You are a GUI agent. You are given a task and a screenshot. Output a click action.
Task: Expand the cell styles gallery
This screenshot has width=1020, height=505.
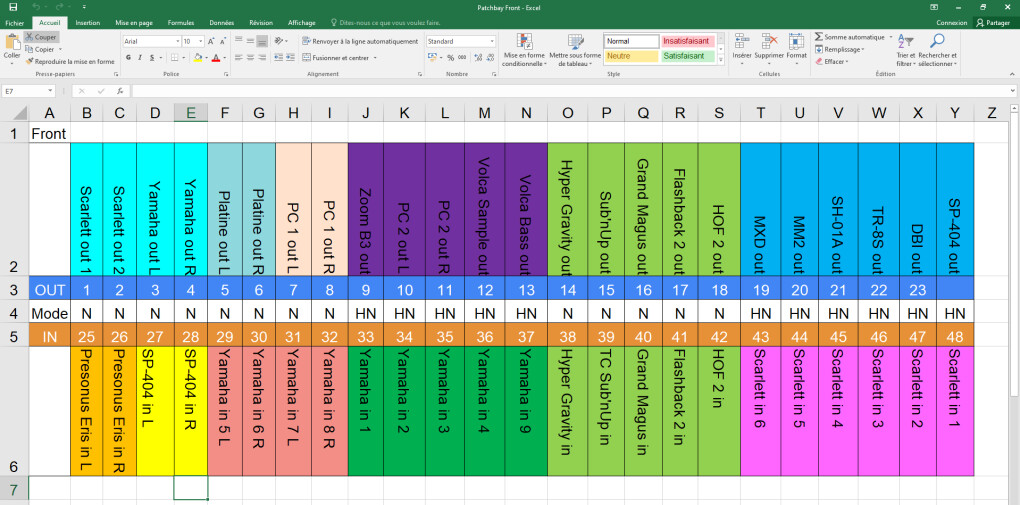720,59
